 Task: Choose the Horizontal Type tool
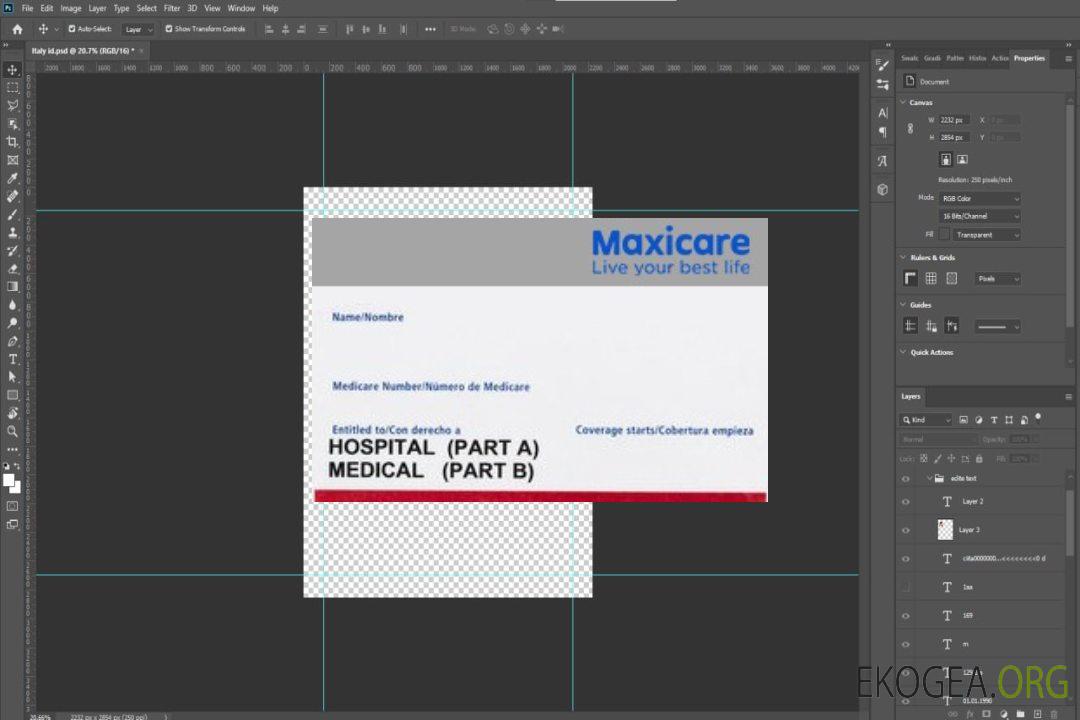point(13,359)
